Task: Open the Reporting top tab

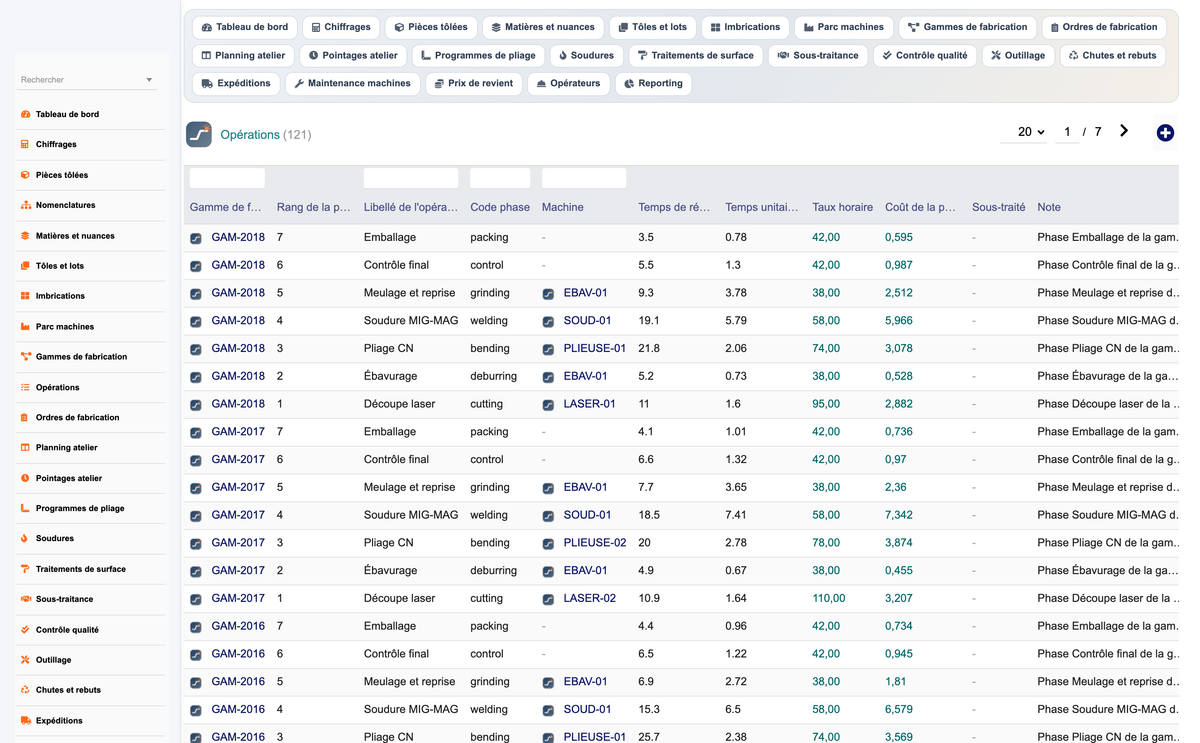Action: 653,83
